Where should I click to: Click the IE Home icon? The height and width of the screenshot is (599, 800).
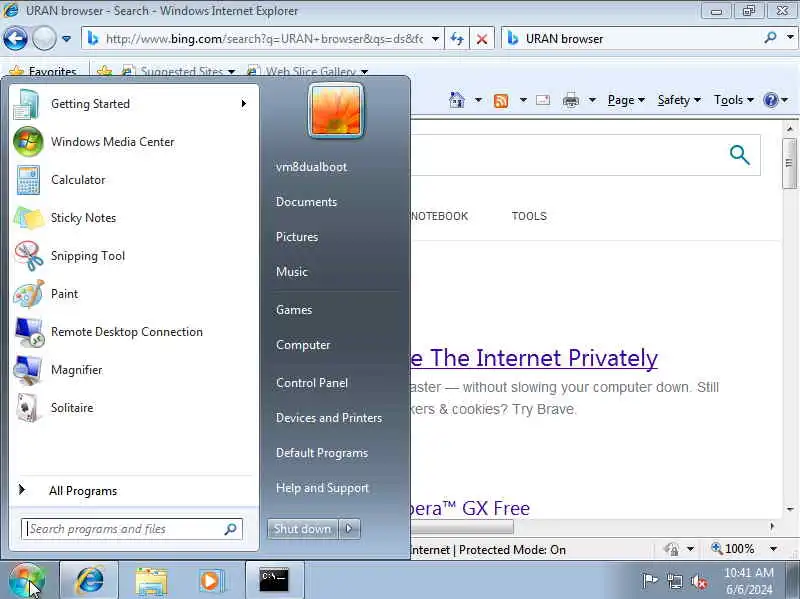click(457, 100)
